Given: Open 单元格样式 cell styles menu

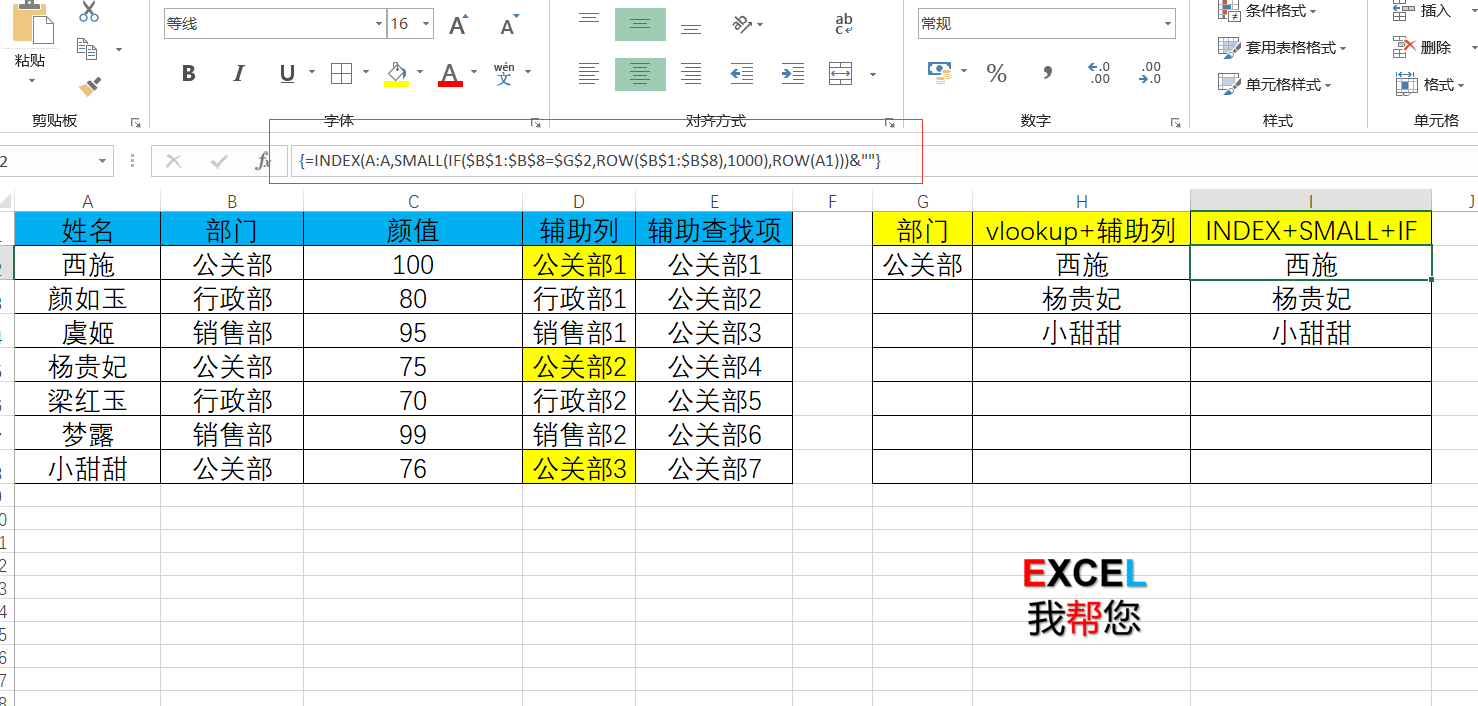Looking at the screenshot, I should pos(1275,84).
